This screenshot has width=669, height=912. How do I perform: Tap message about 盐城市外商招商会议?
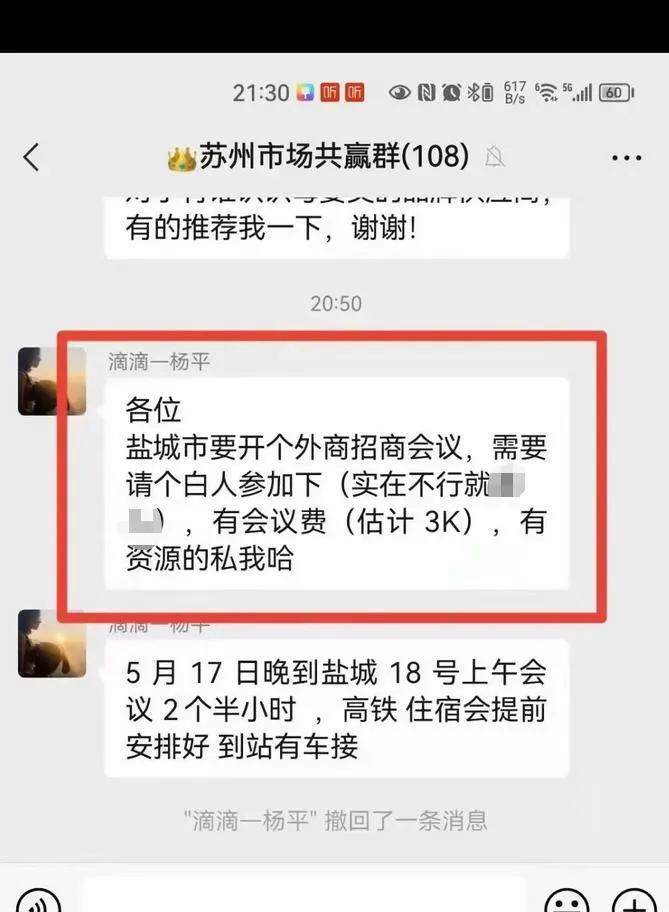336,484
